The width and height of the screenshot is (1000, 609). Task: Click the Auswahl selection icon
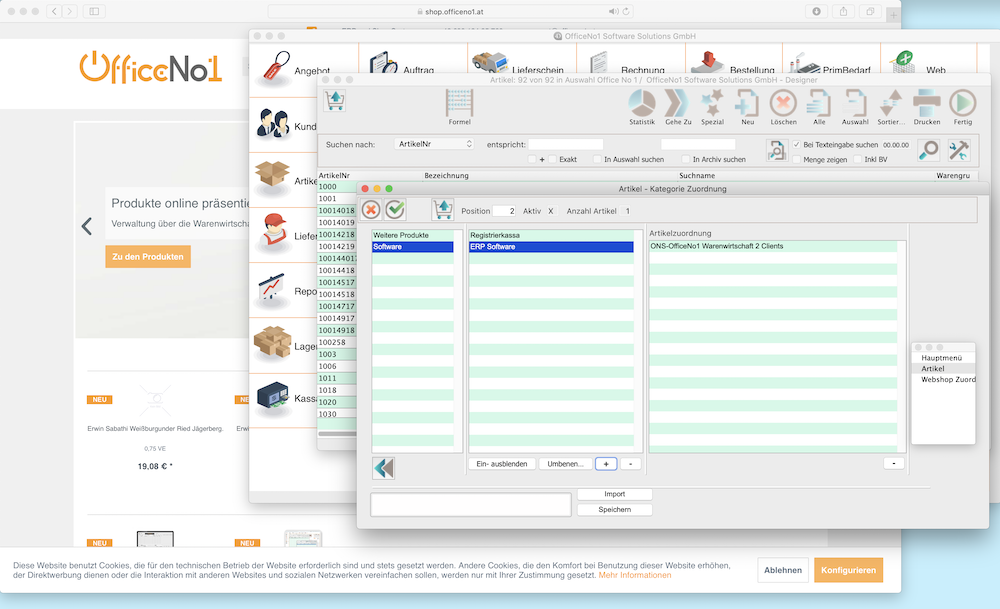click(x=855, y=103)
